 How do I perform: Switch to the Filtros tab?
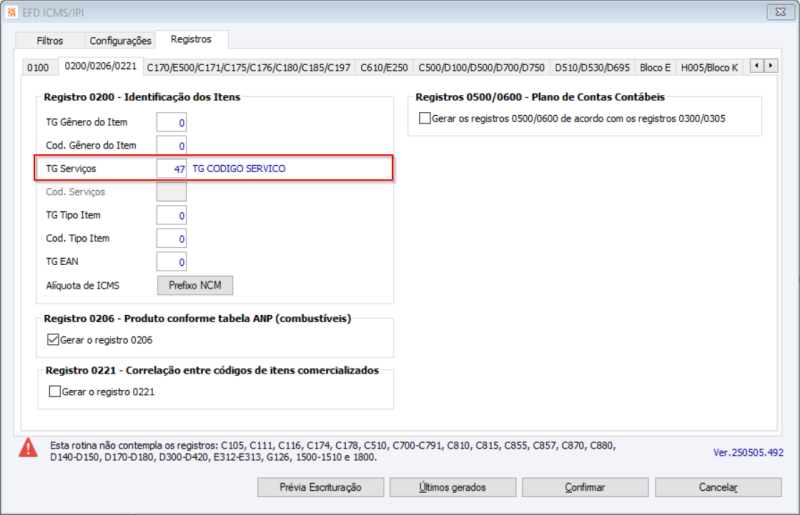49,40
